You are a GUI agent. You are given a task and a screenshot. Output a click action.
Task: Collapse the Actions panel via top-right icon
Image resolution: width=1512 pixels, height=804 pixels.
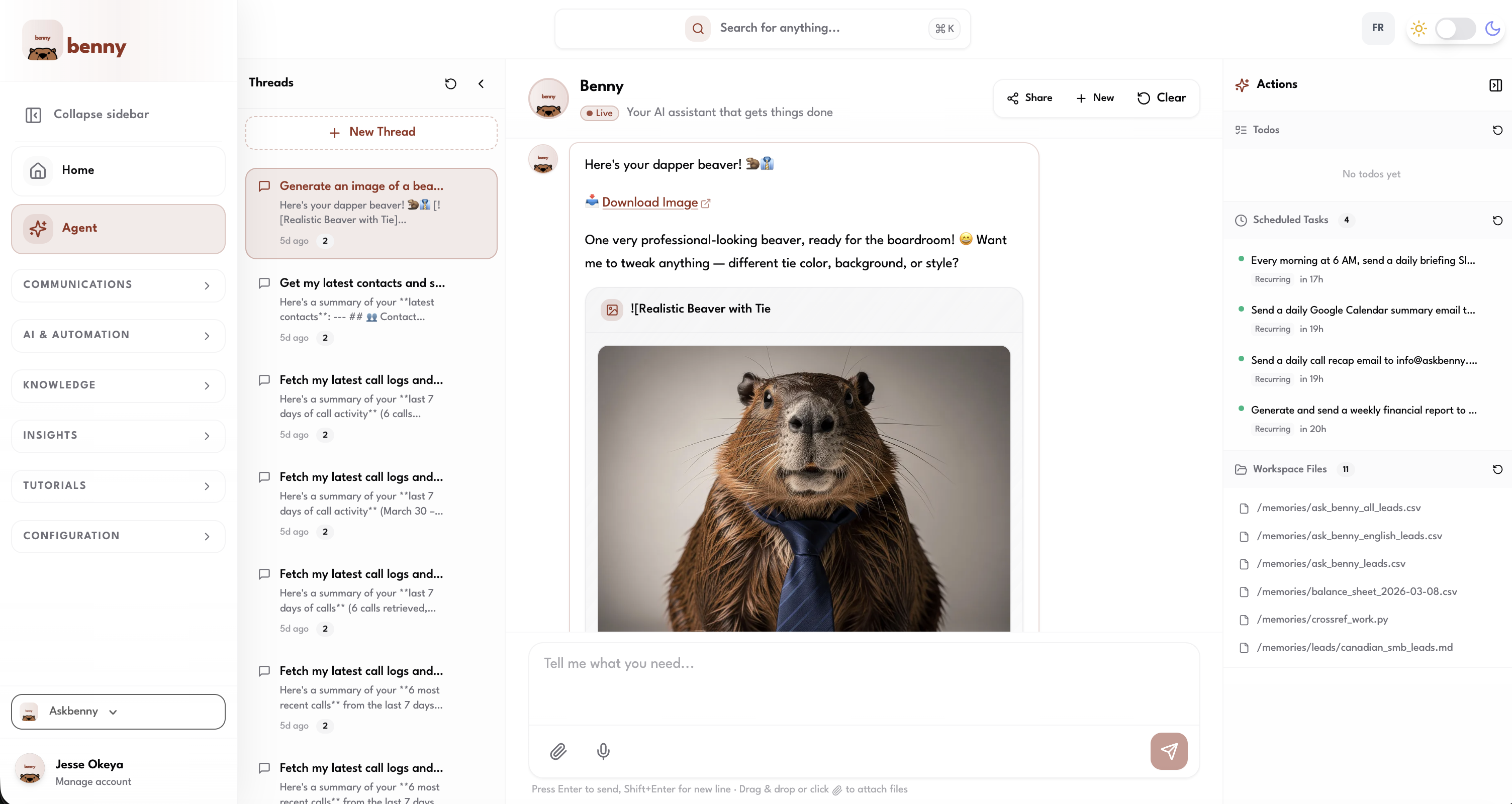coord(1495,85)
